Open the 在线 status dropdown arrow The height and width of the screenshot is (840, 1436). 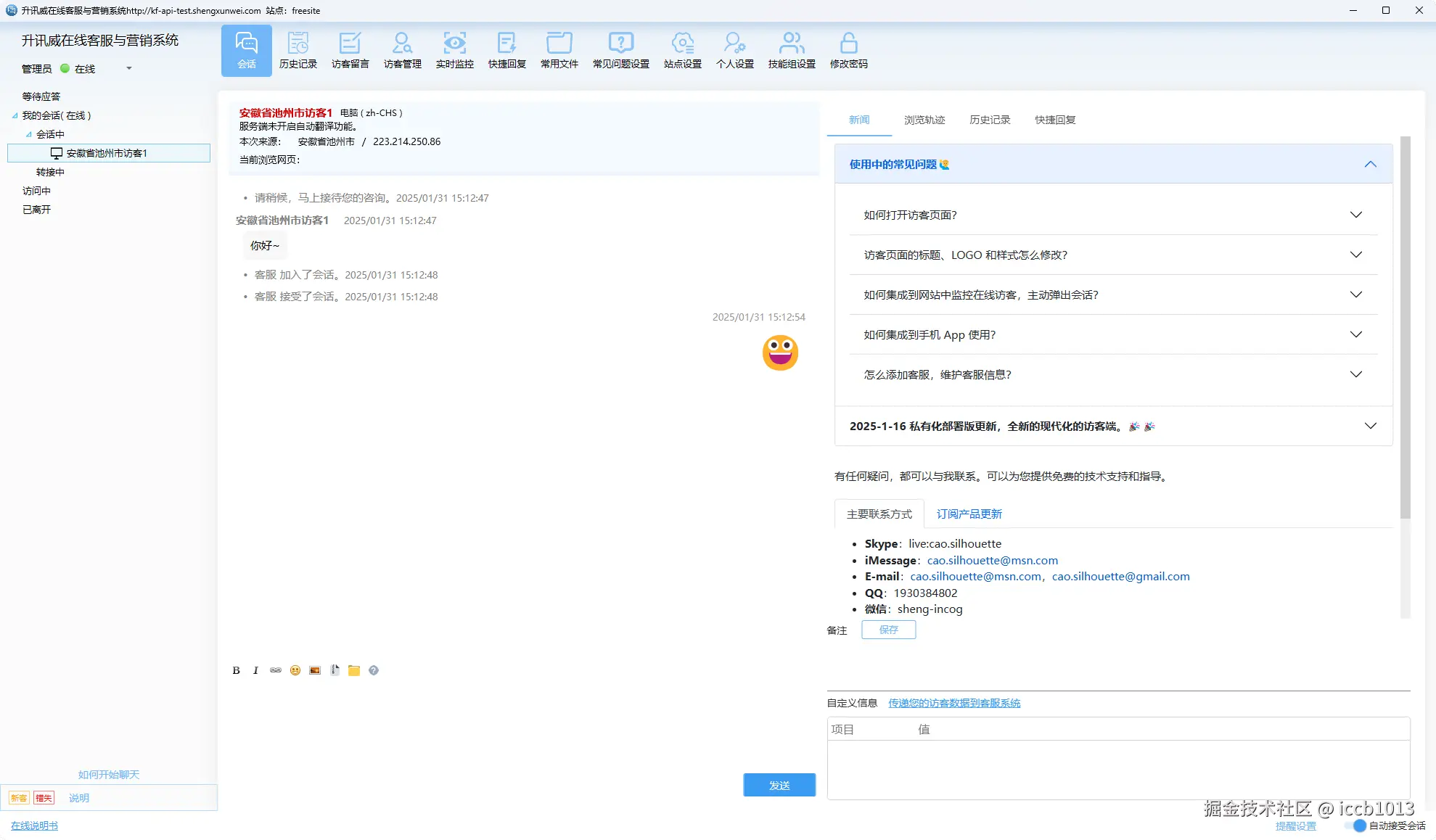(129, 68)
